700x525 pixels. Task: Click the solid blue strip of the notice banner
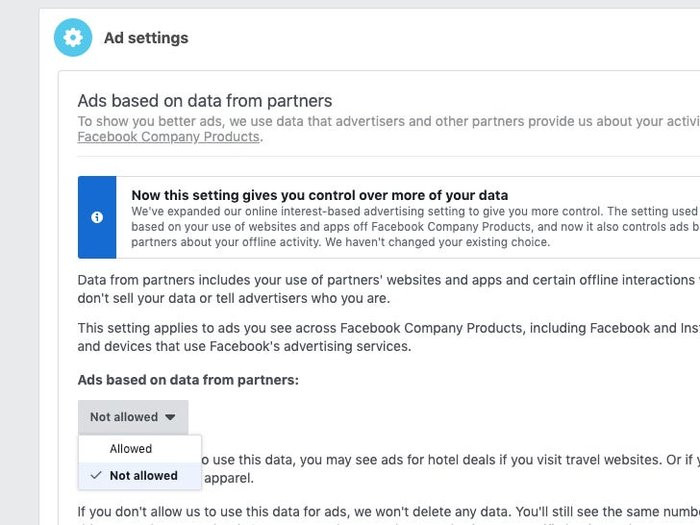point(97,240)
